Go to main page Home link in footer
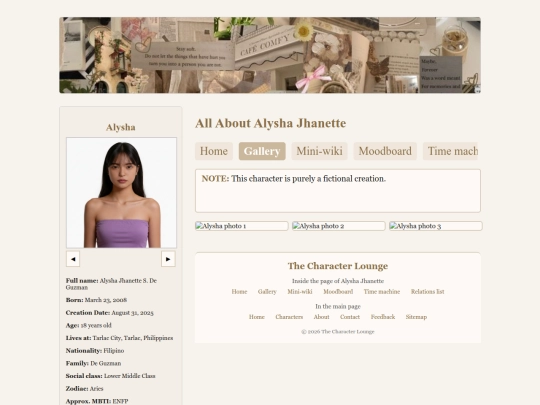The image size is (540, 405). pyautogui.click(x=257, y=317)
